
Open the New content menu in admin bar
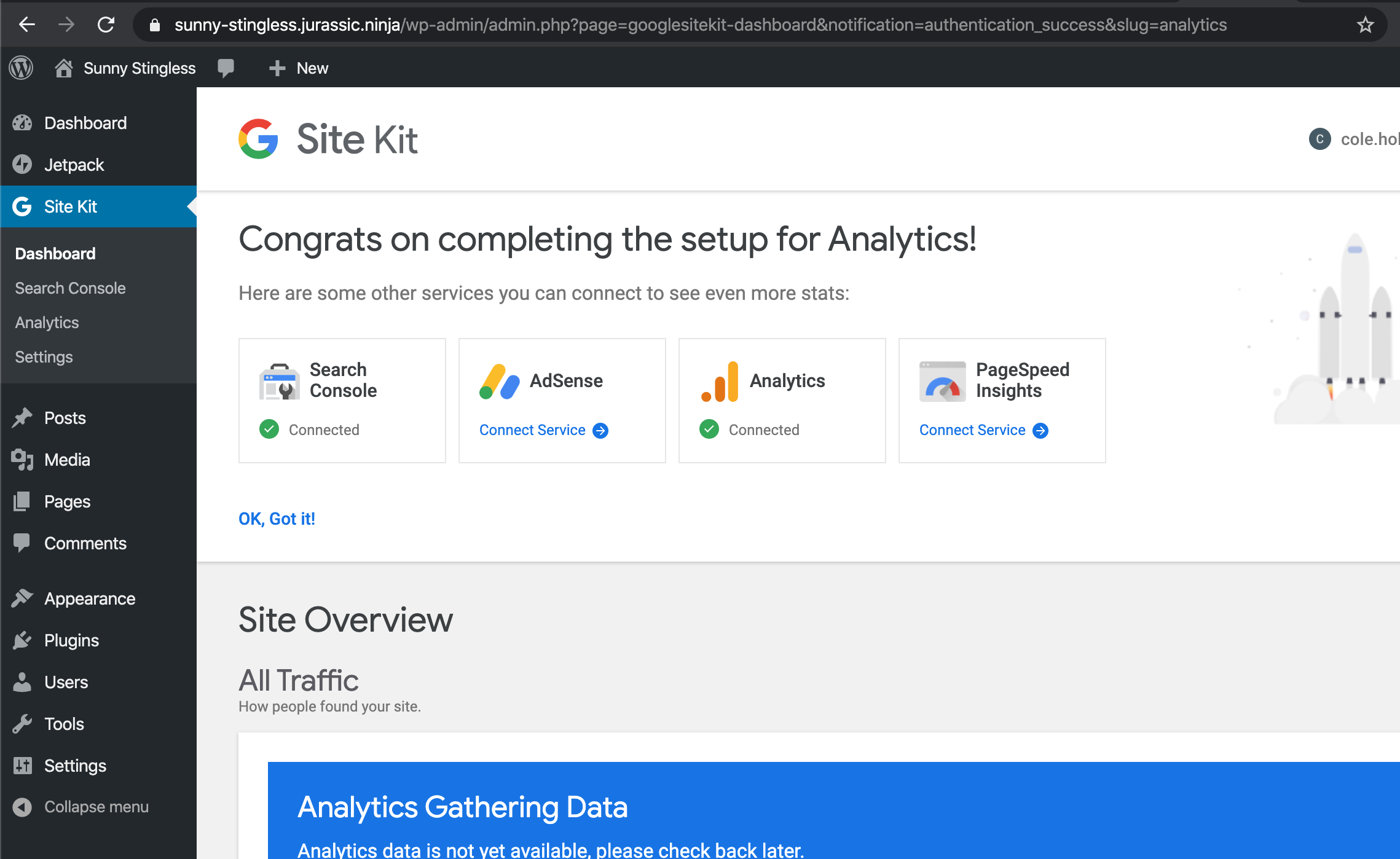coord(299,68)
